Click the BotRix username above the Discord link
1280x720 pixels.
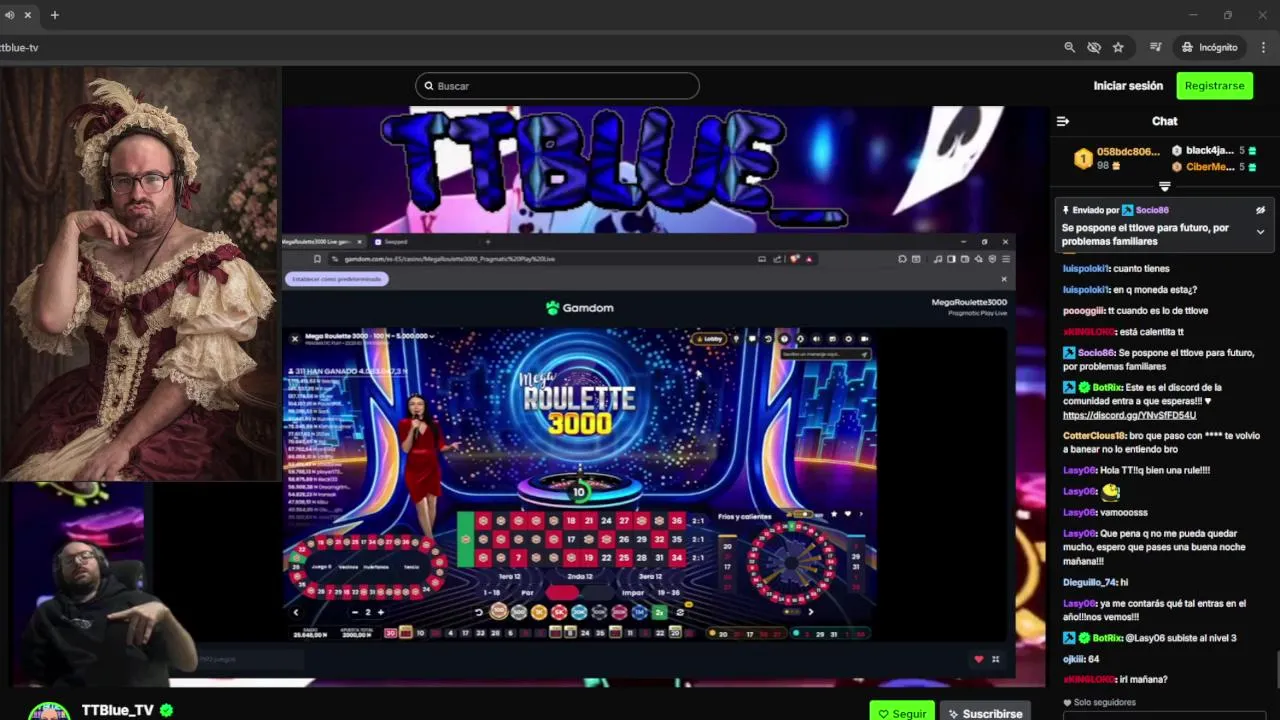(1106, 387)
